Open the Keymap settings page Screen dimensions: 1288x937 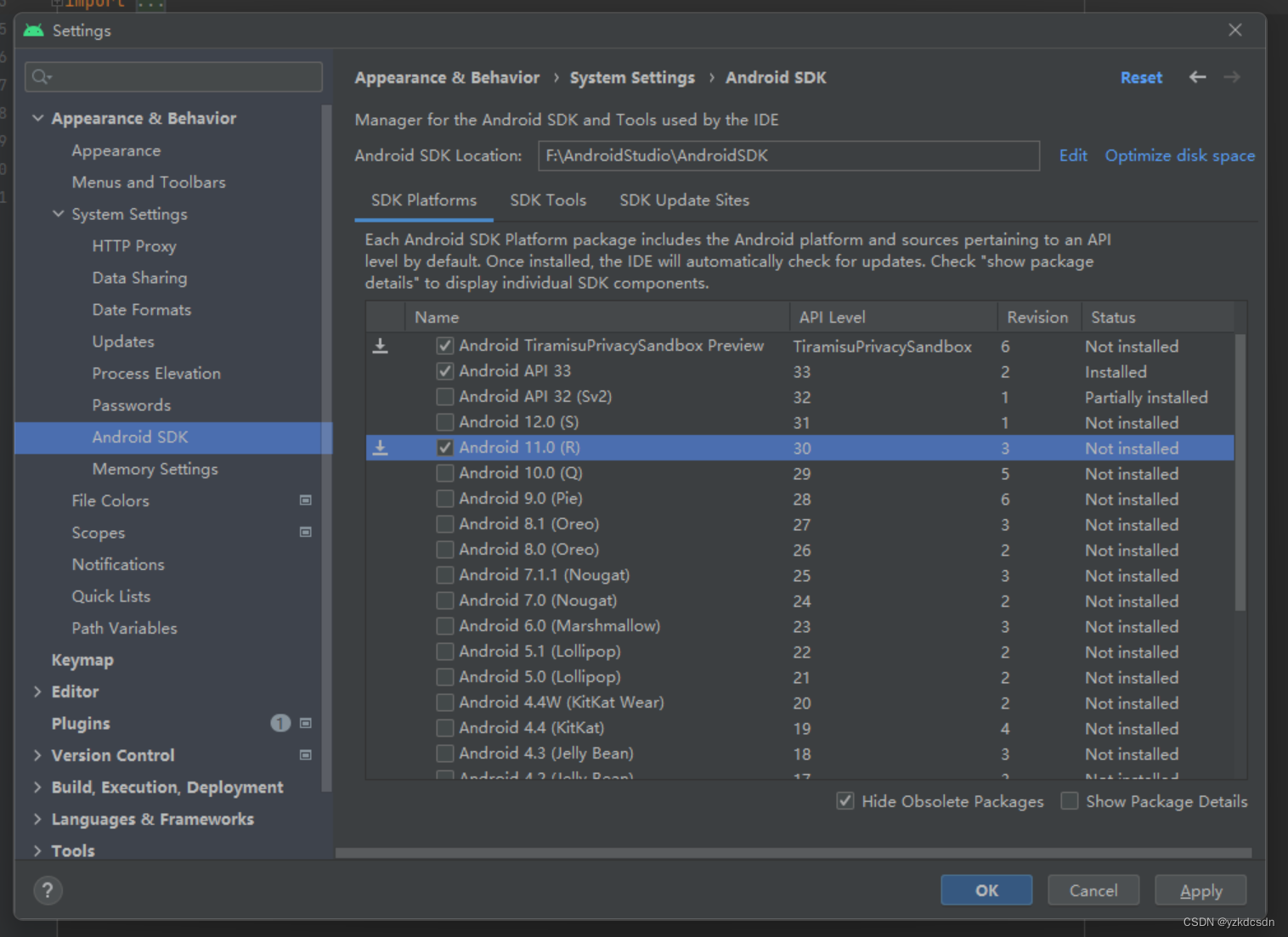tap(82, 660)
